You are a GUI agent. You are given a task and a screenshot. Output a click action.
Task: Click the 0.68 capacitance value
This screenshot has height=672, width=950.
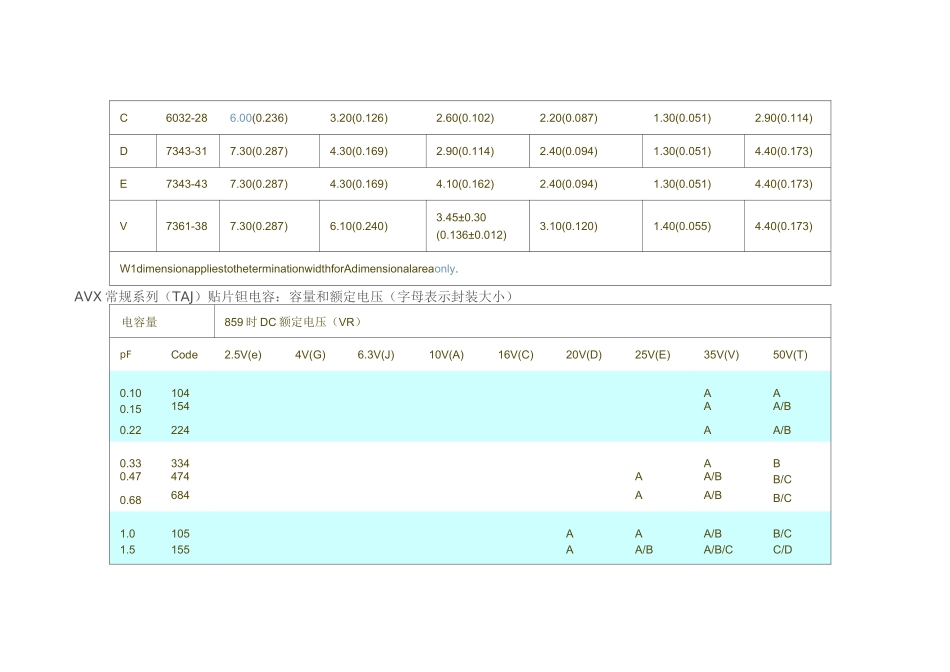(x=130, y=501)
